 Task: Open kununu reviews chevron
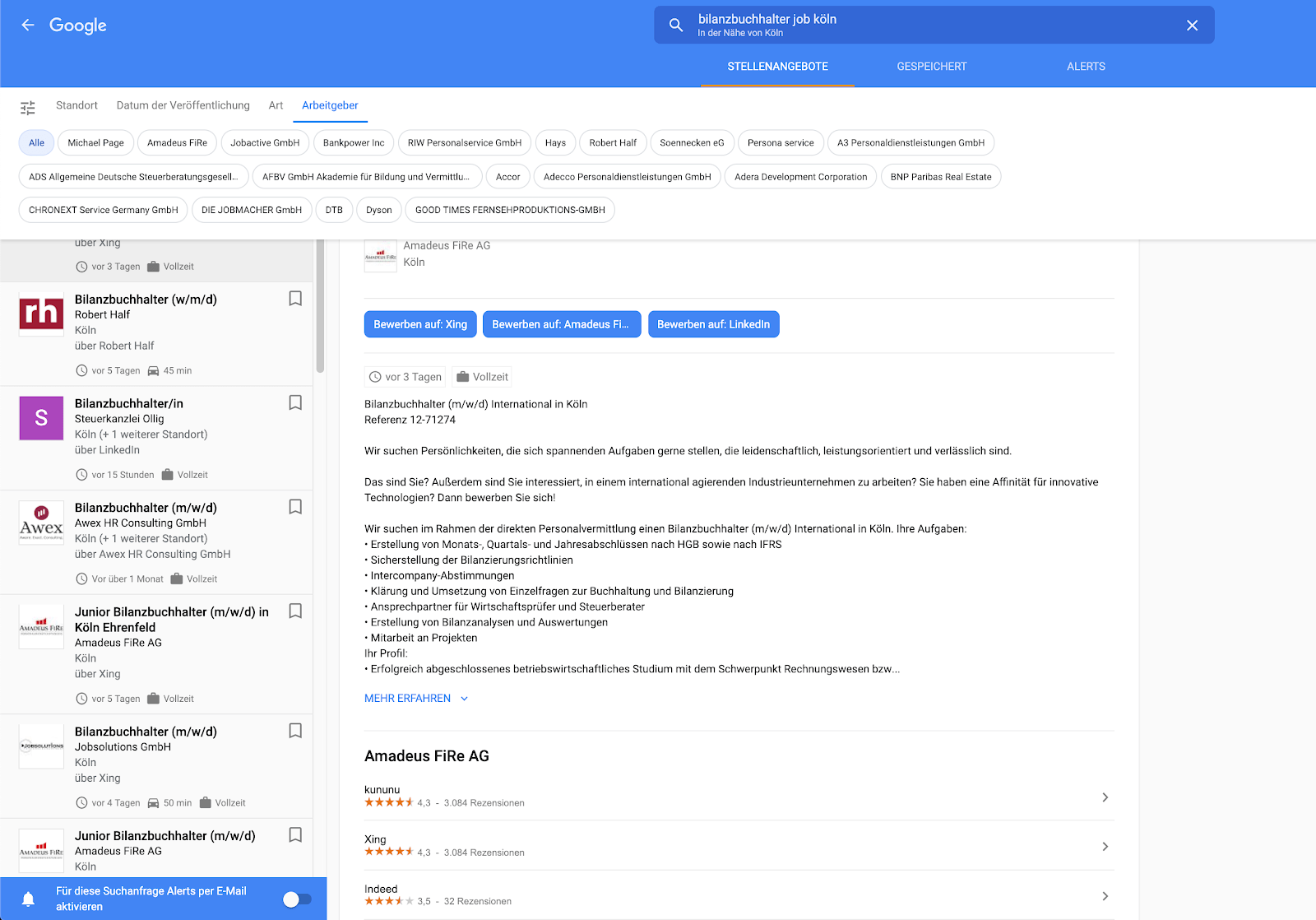point(1105,797)
